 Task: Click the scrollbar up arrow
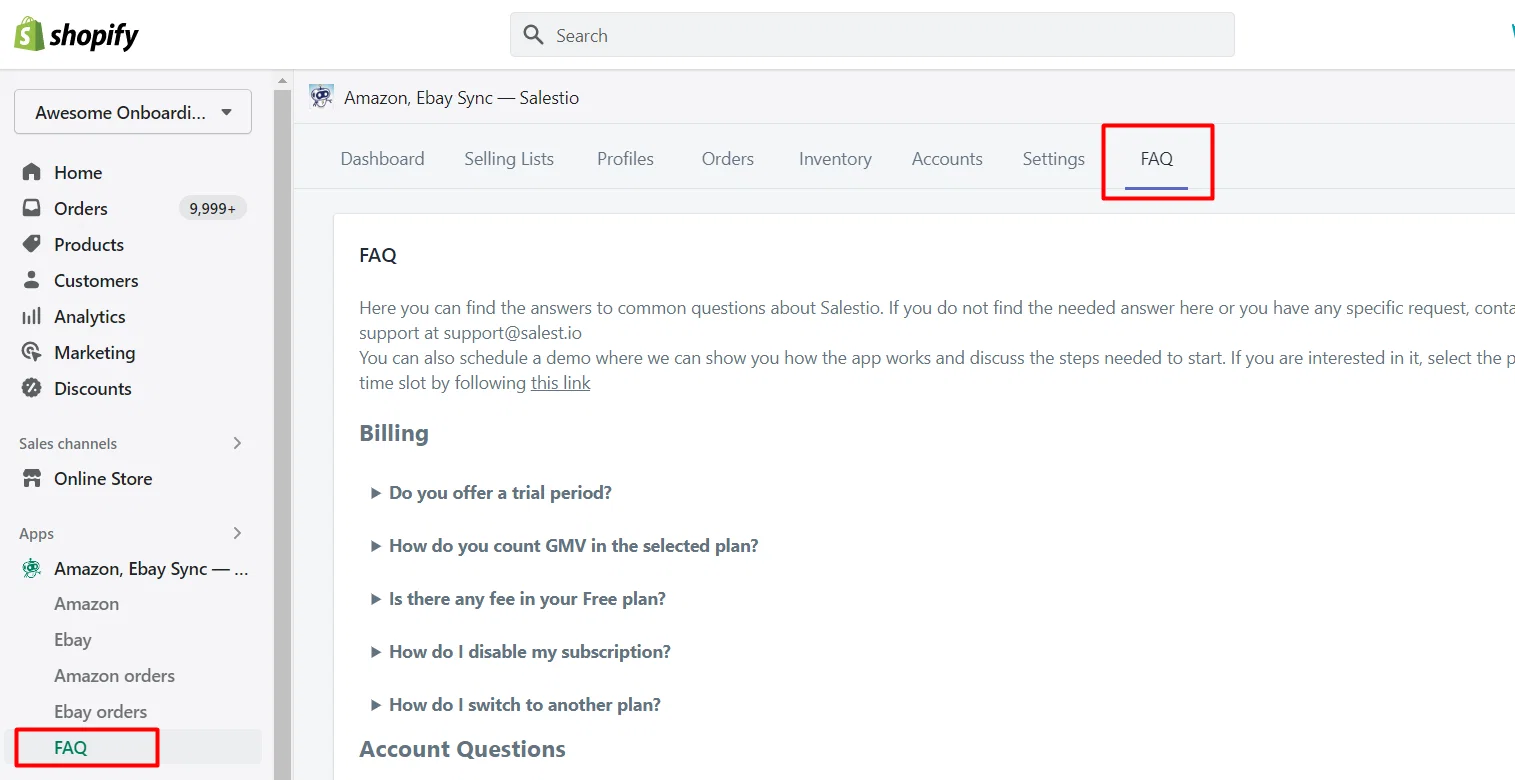pos(282,80)
